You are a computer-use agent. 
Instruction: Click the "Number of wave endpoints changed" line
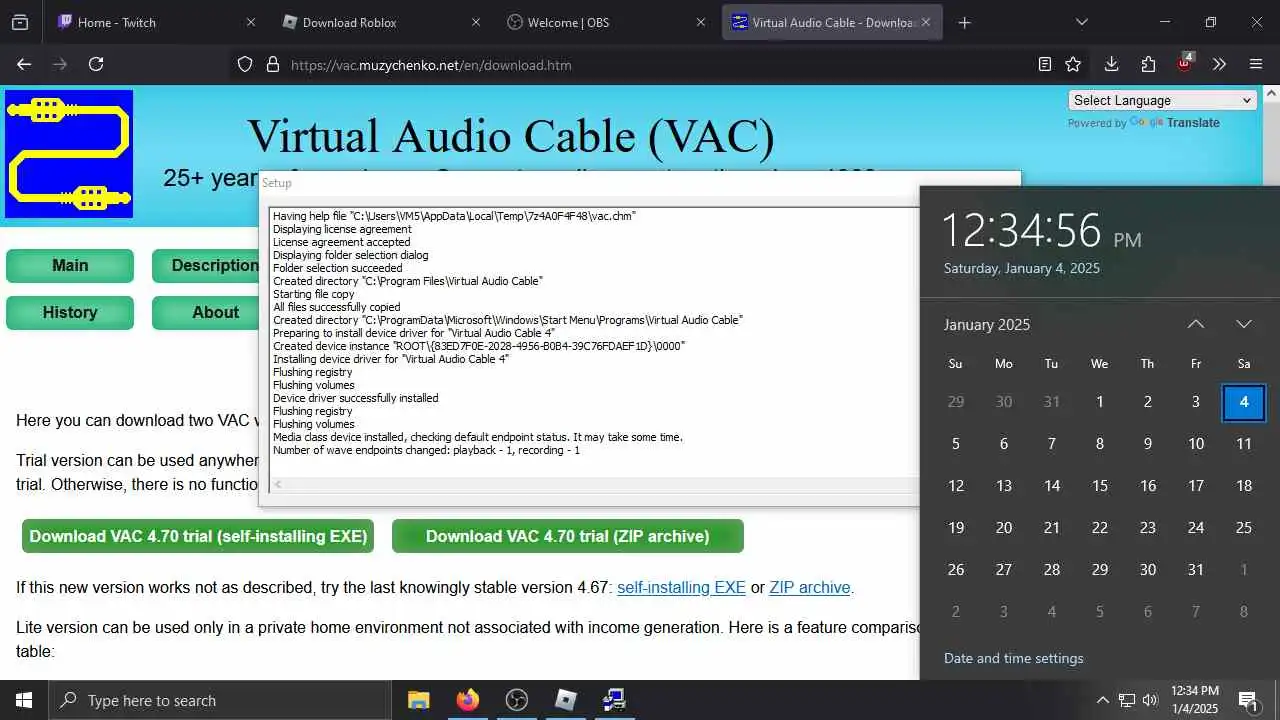(426, 450)
